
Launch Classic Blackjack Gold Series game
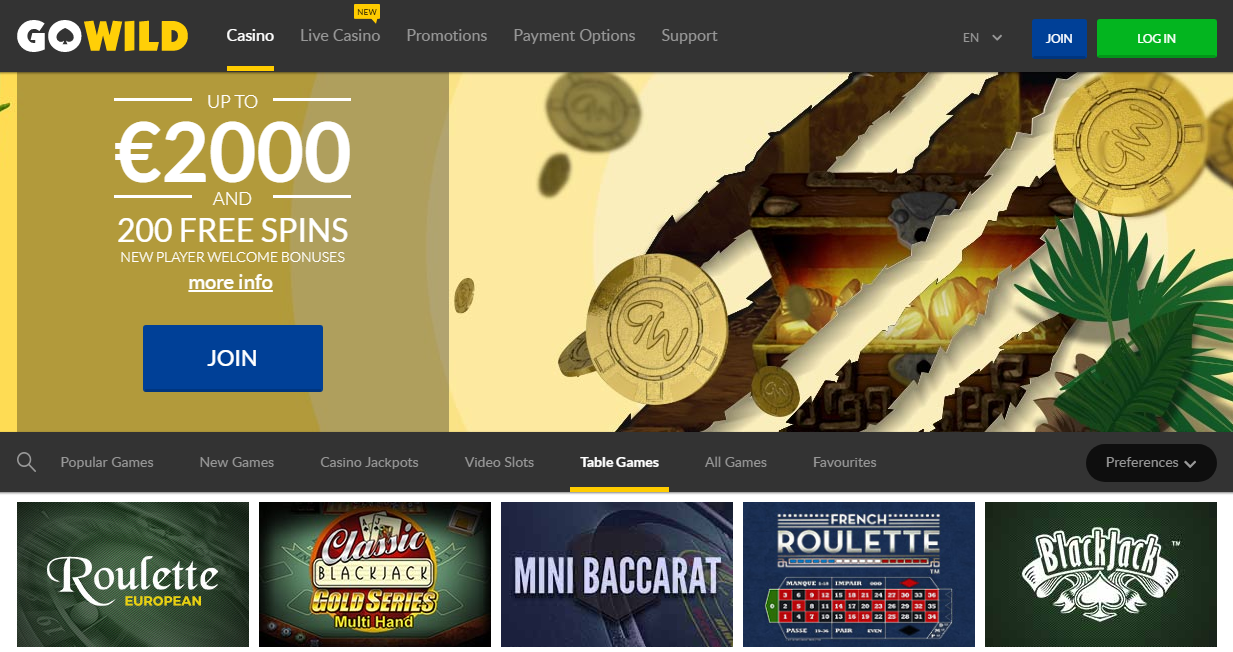point(375,574)
